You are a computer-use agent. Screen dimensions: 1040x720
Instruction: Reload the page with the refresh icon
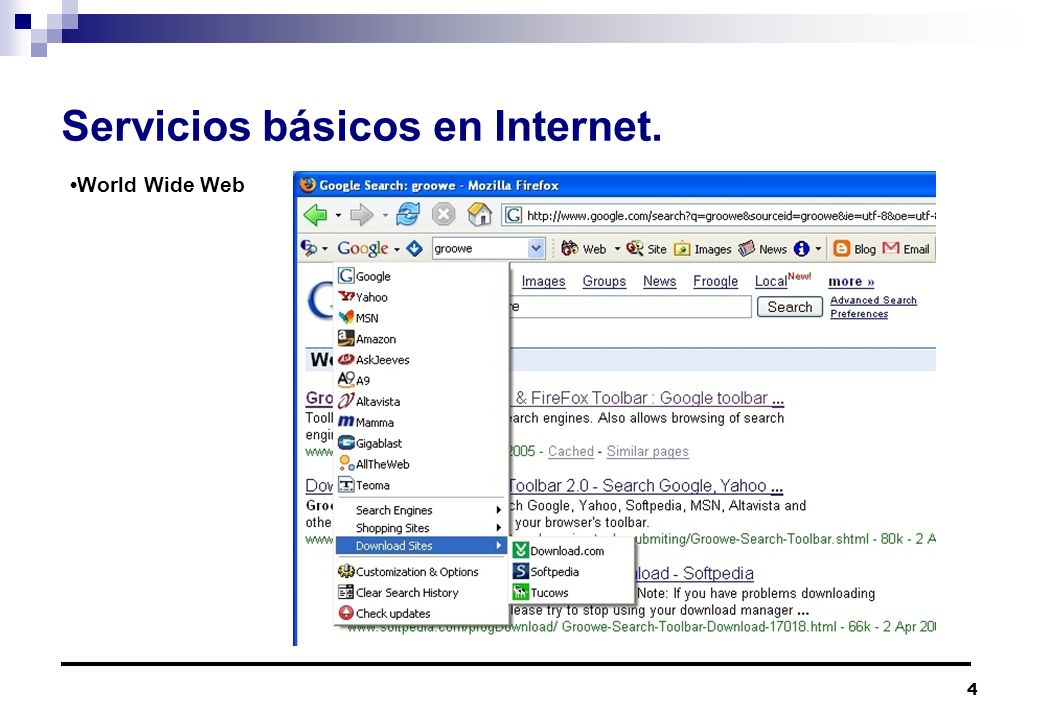point(408,214)
